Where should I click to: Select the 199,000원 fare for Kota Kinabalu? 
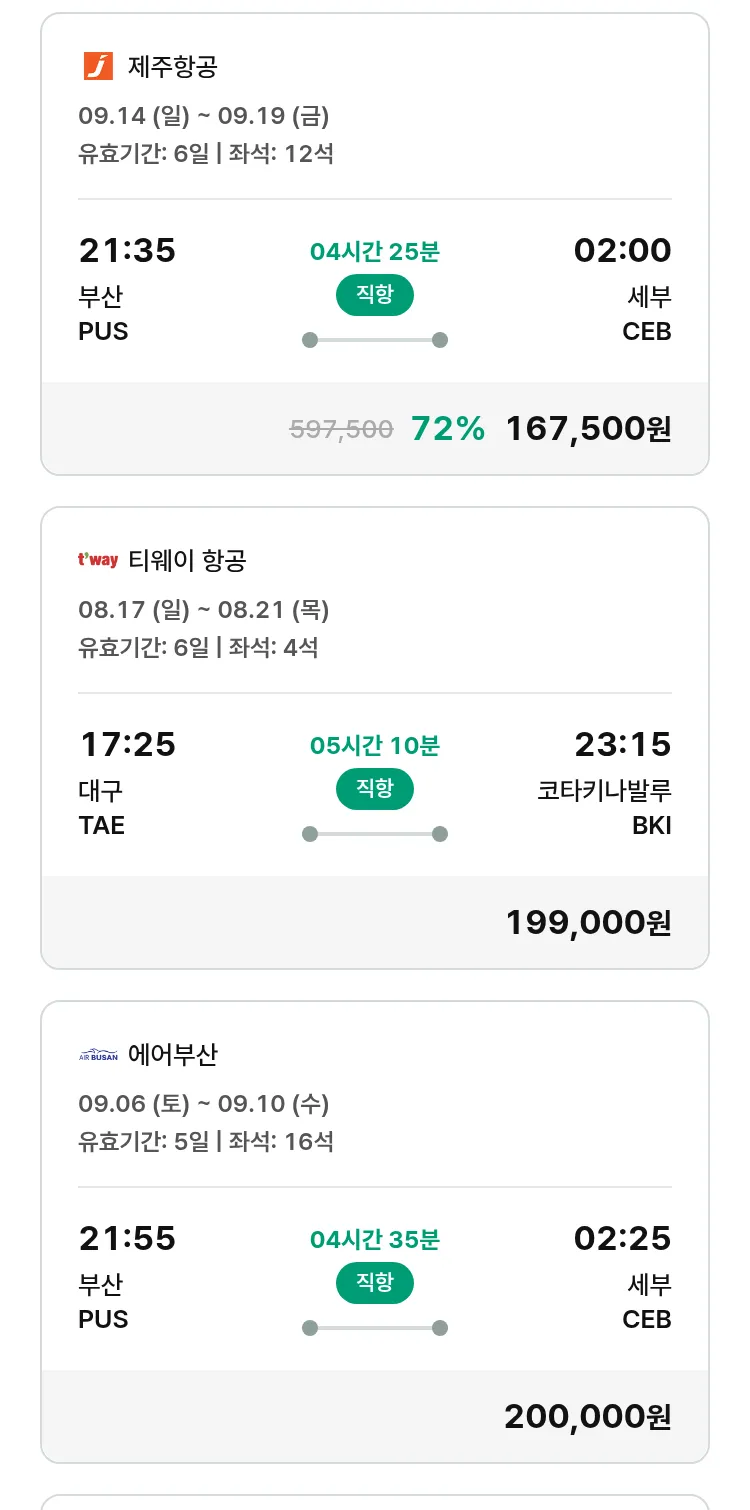(588, 922)
